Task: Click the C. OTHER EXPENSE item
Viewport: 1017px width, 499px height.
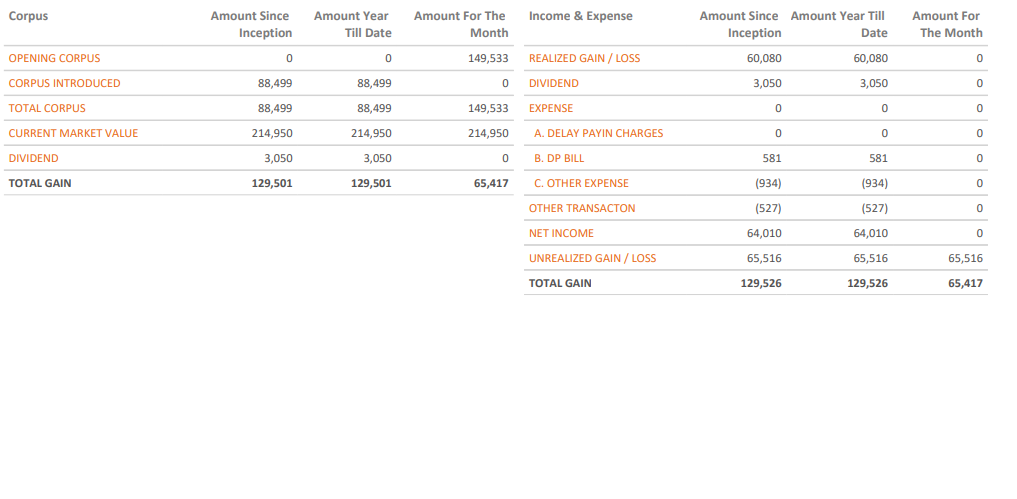Action: [x=581, y=183]
